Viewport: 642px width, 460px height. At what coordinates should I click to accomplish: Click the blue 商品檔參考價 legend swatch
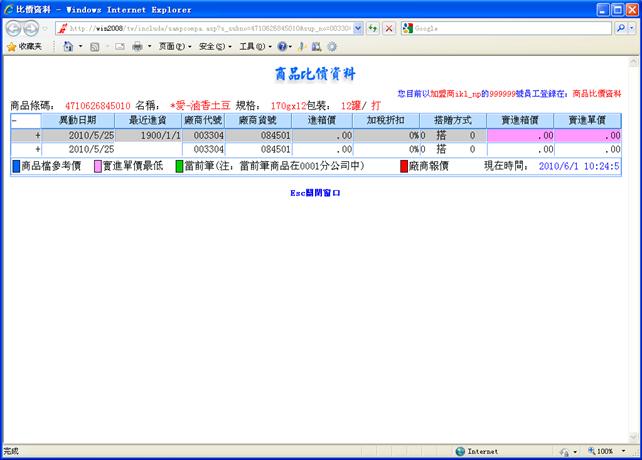[x=15, y=166]
